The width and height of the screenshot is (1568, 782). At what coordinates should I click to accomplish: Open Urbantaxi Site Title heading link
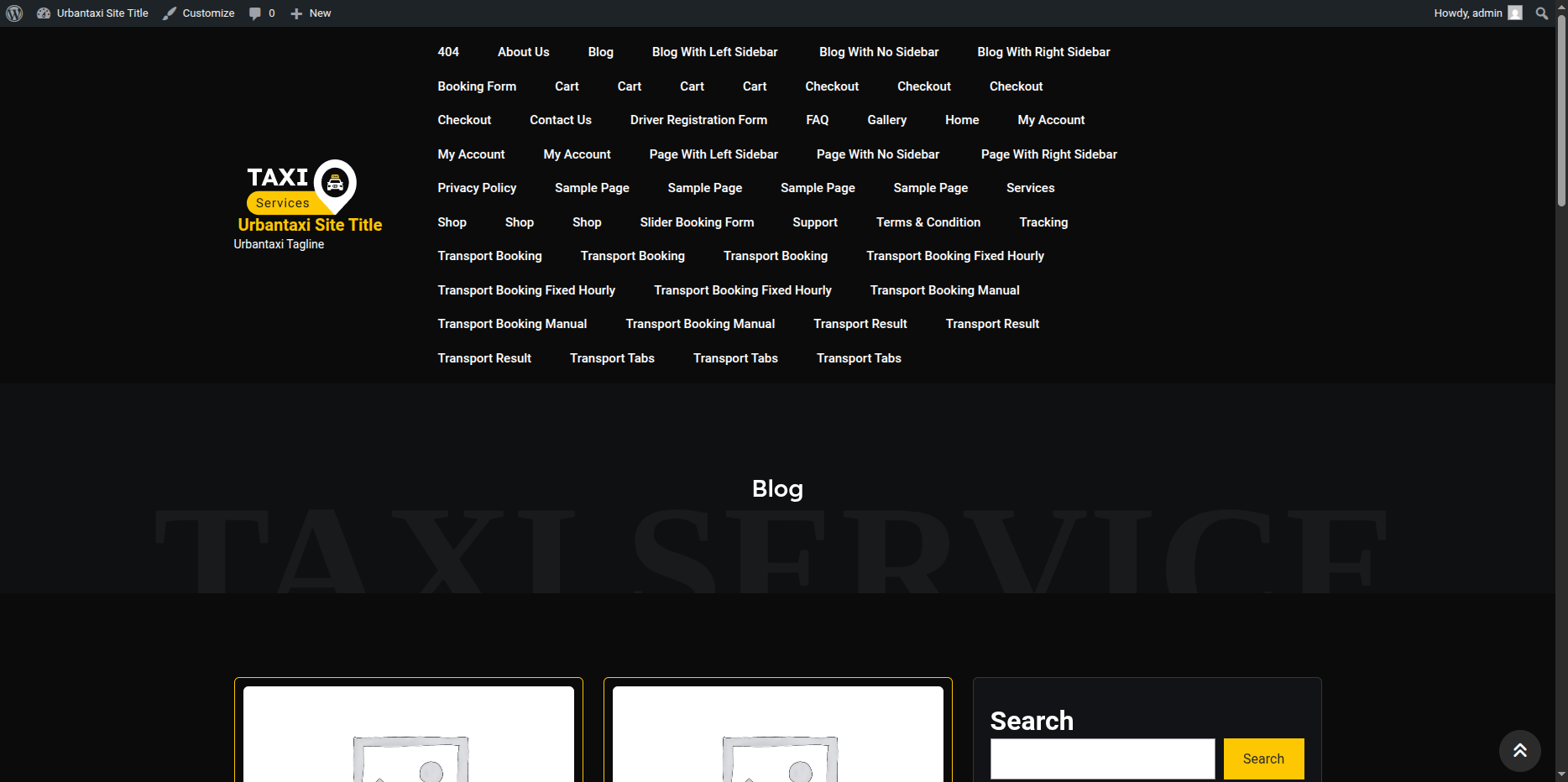[310, 225]
